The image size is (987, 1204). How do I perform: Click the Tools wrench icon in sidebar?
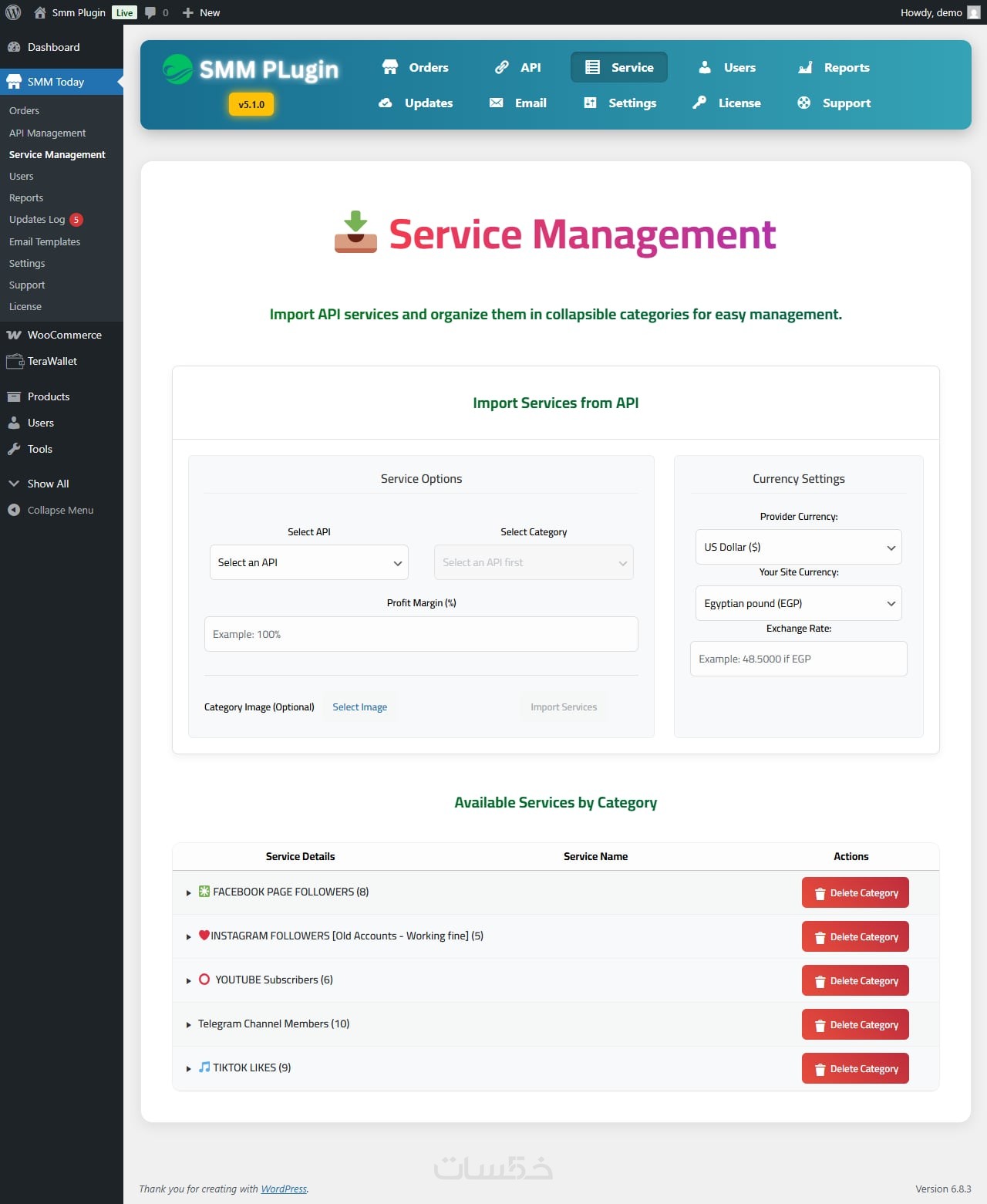14,449
